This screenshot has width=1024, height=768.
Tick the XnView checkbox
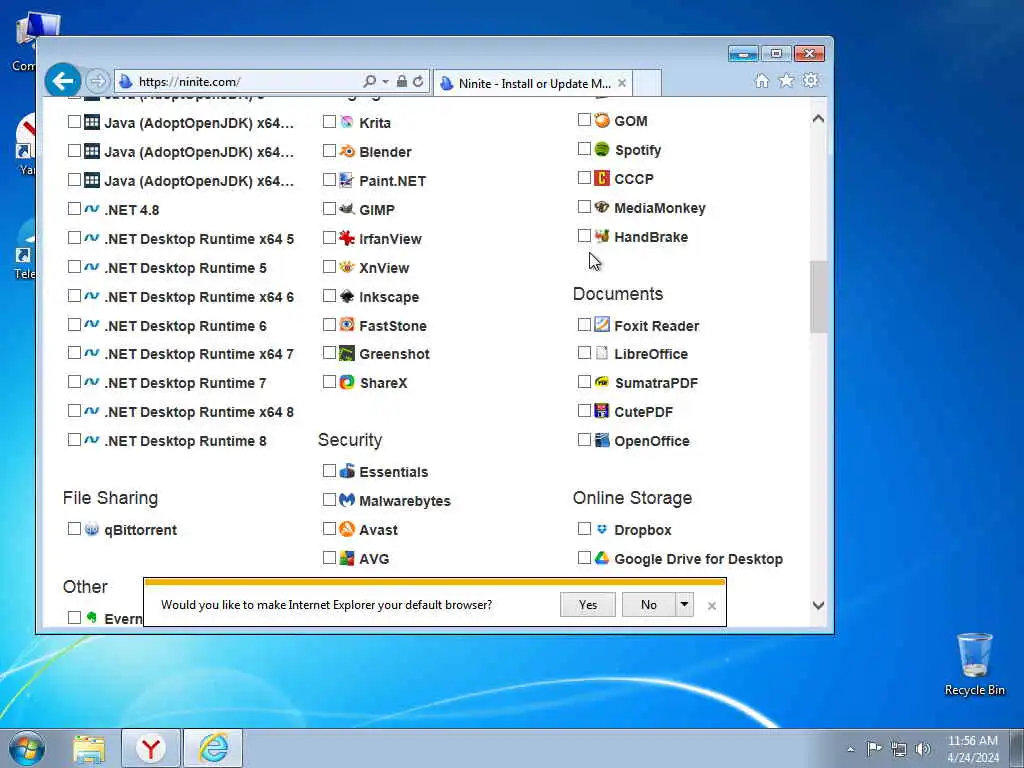point(330,267)
